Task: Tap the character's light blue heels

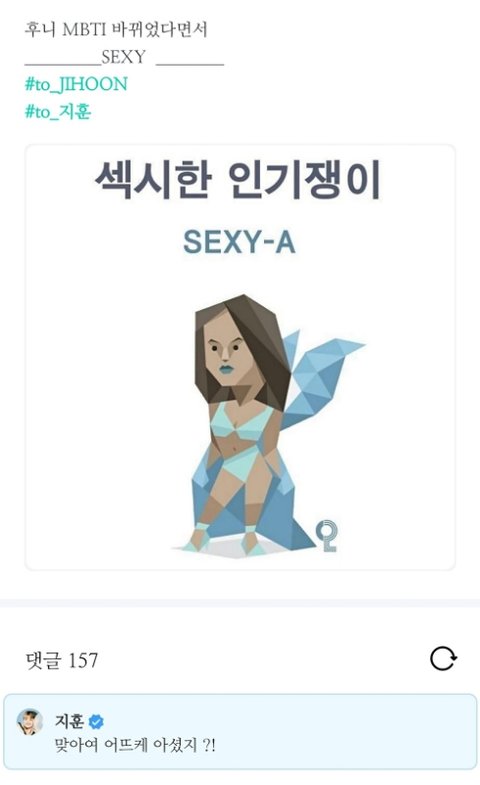Action: point(225,540)
